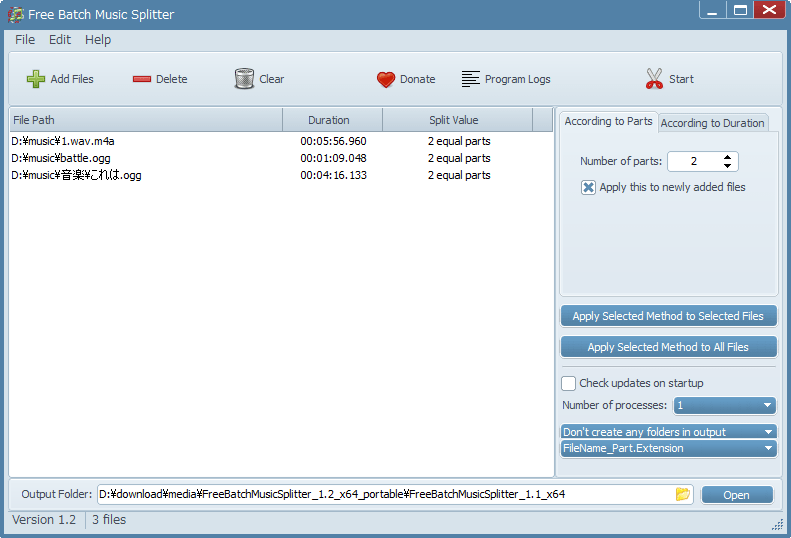Click the app icon in title bar

pyautogui.click(x=16, y=15)
